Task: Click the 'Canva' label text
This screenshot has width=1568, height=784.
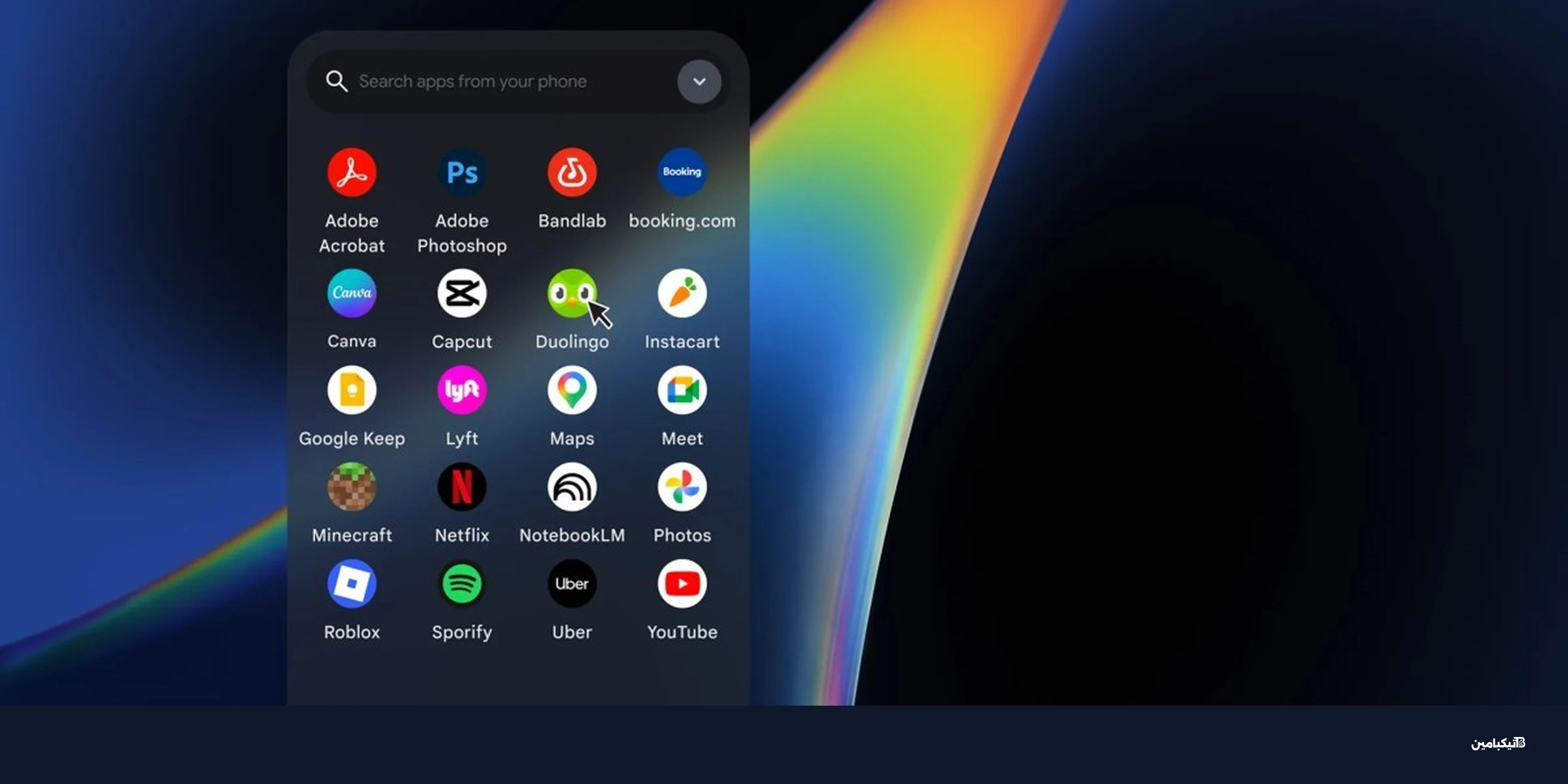Action: (x=352, y=341)
